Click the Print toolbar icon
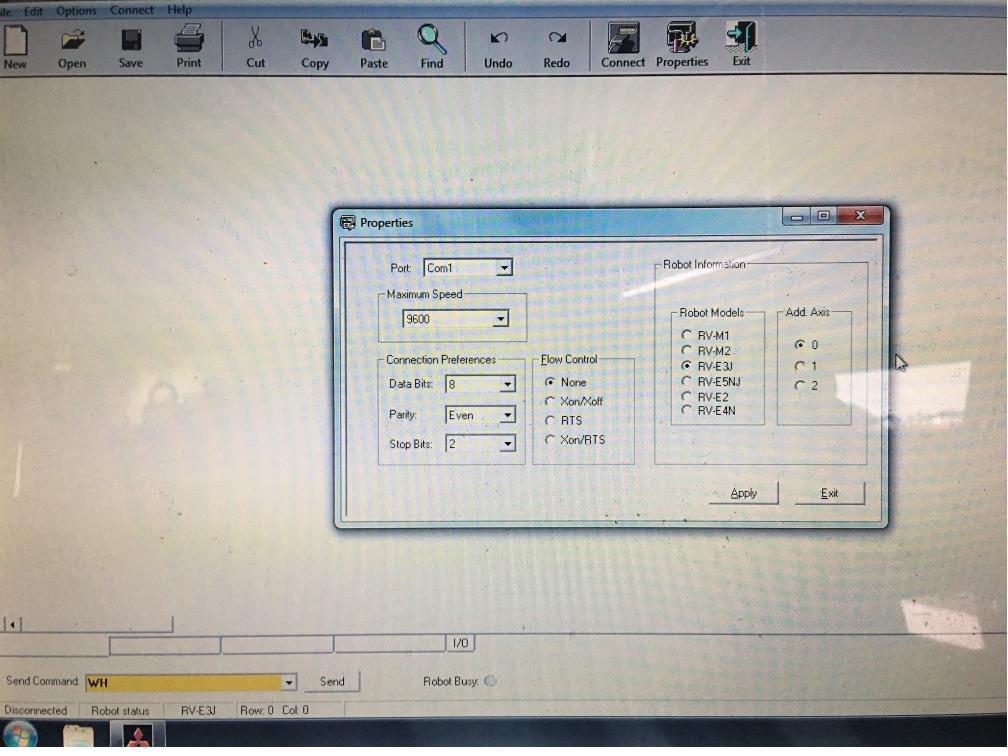Screen dimensions: 1008x756 189,39
